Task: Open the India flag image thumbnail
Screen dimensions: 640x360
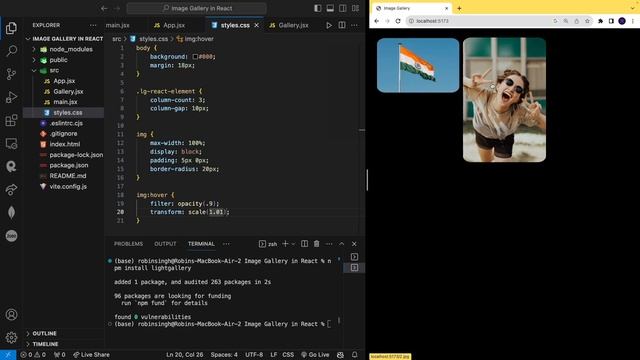Action: (418, 65)
